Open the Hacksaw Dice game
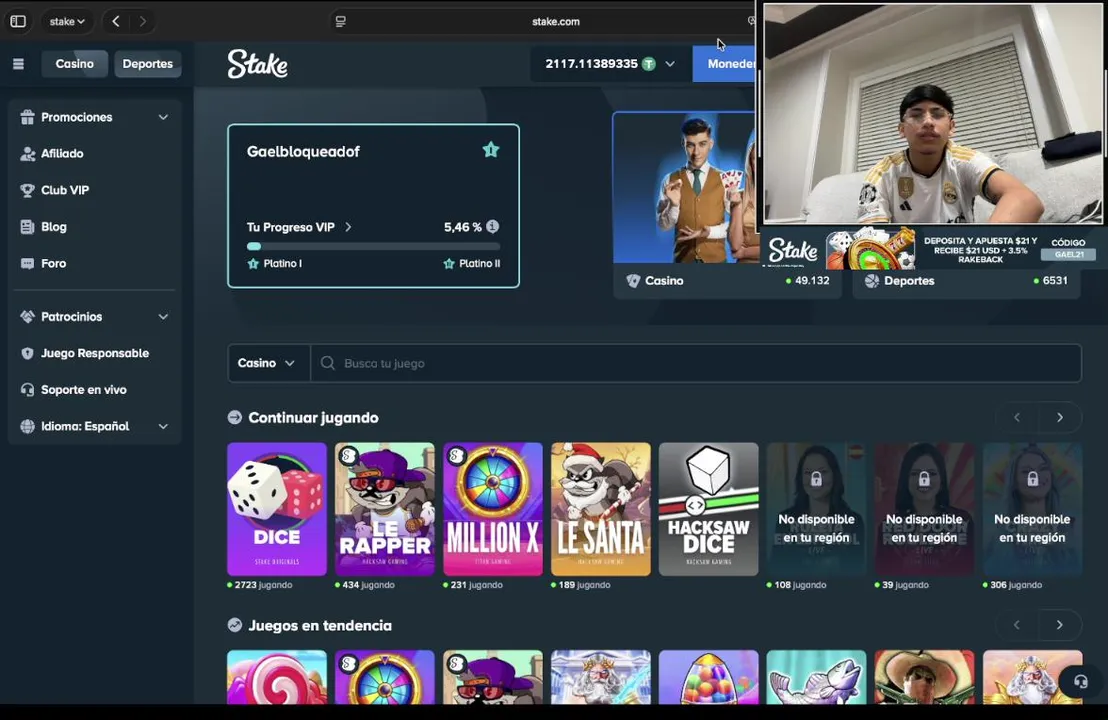The height and width of the screenshot is (720, 1108). 708,509
